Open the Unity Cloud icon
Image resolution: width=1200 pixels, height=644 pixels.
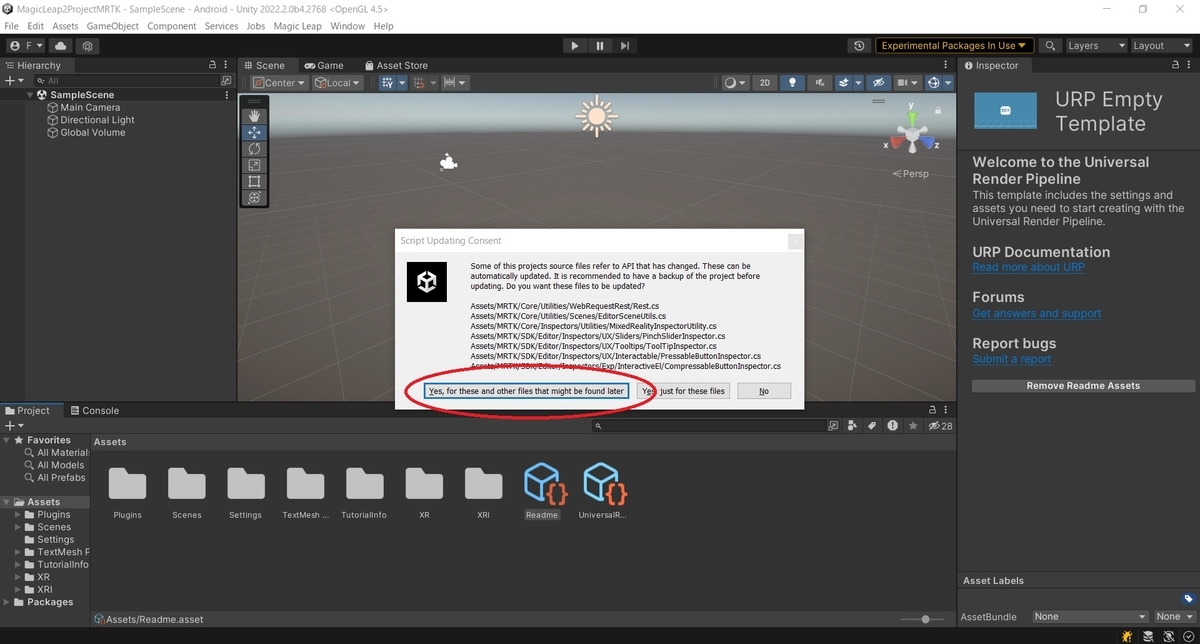coord(62,46)
